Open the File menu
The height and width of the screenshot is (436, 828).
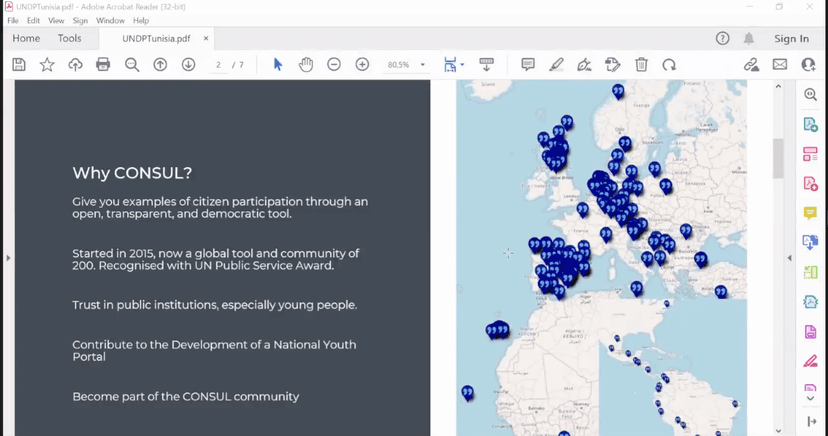pyautogui.click(x=13, y=21)
